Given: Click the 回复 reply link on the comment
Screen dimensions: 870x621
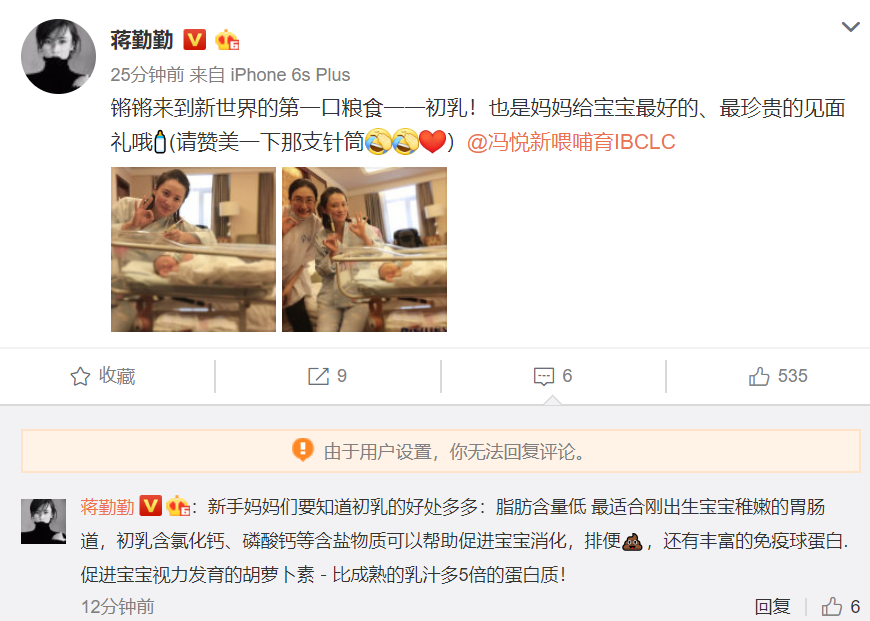Looking at the screenshot, I should point(772,607).
